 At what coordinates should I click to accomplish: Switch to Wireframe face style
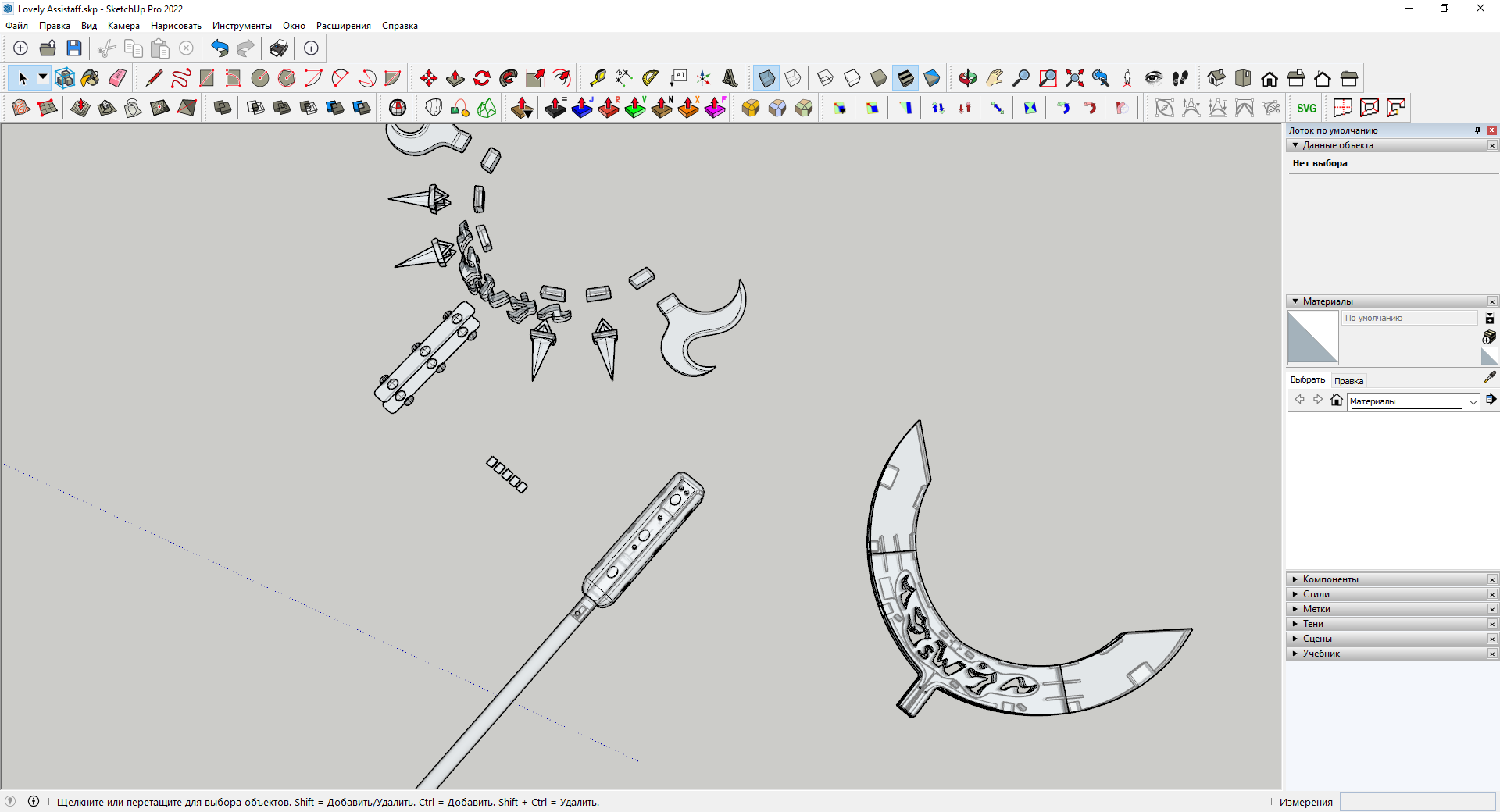pyautogui.click(x=825, y=78)
